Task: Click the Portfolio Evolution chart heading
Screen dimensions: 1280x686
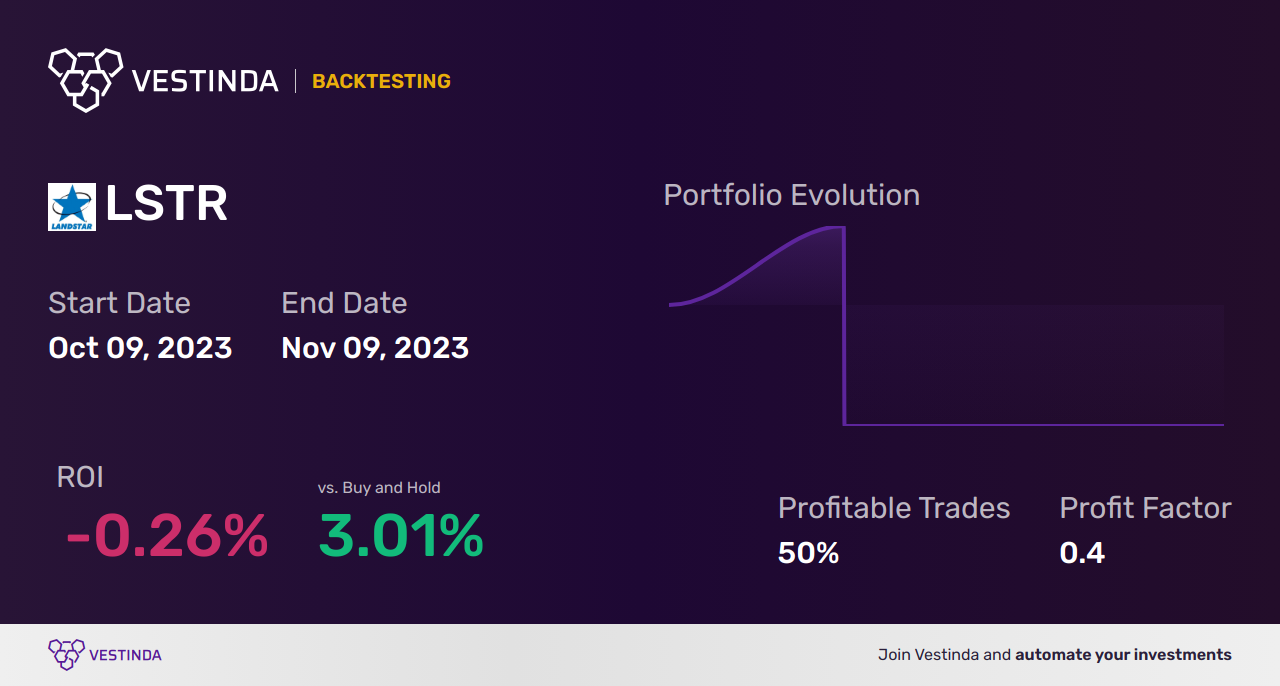Action: click(x=791, y=195)
